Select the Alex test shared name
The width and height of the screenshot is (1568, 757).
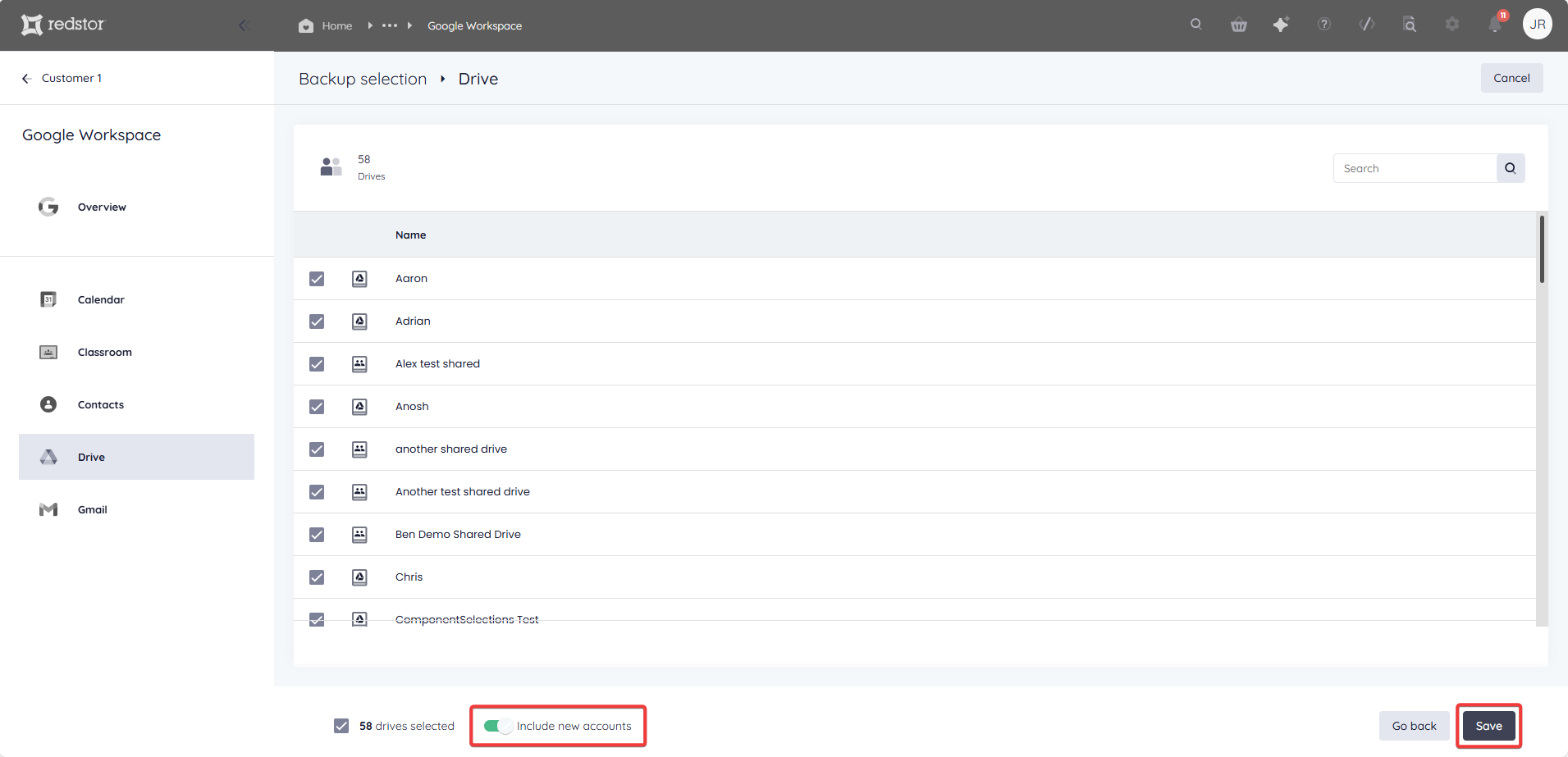(437, 364)
